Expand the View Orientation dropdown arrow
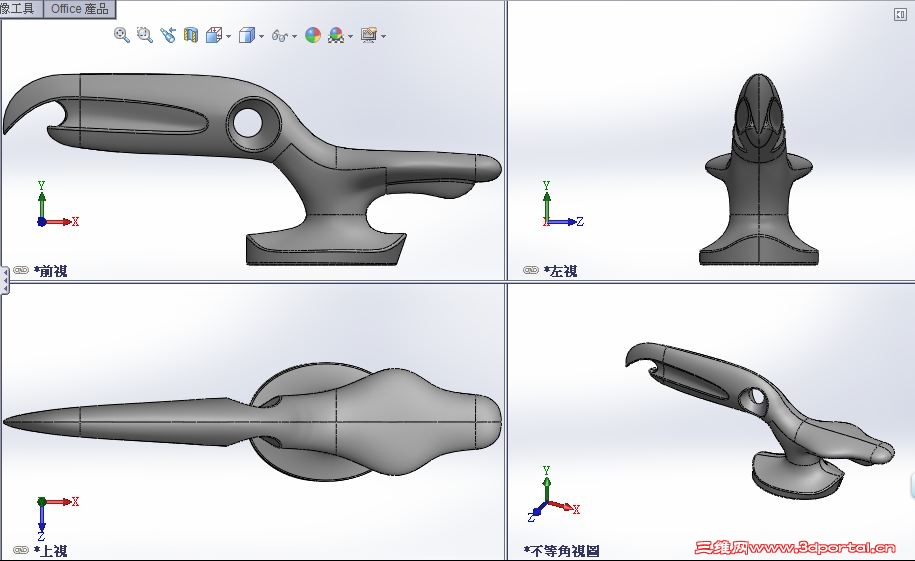Screen dimensions: 915x561 click(x=228, y=36)
